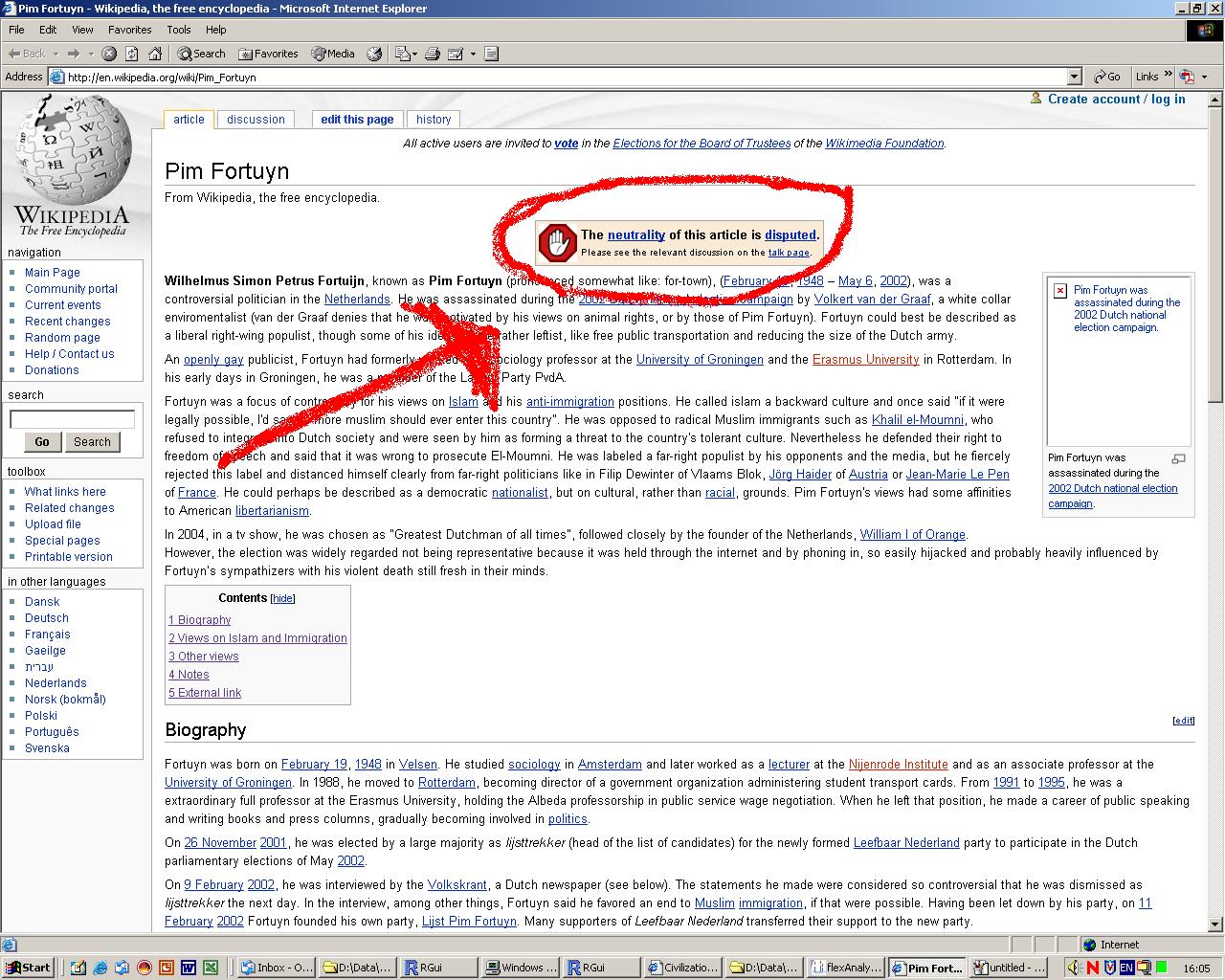Image resolution: width=1225 pixels, height=980 pixels.
Task: Click the enlarge icon under image caption
Action: pyautogui.click(x=1179, y=459)
